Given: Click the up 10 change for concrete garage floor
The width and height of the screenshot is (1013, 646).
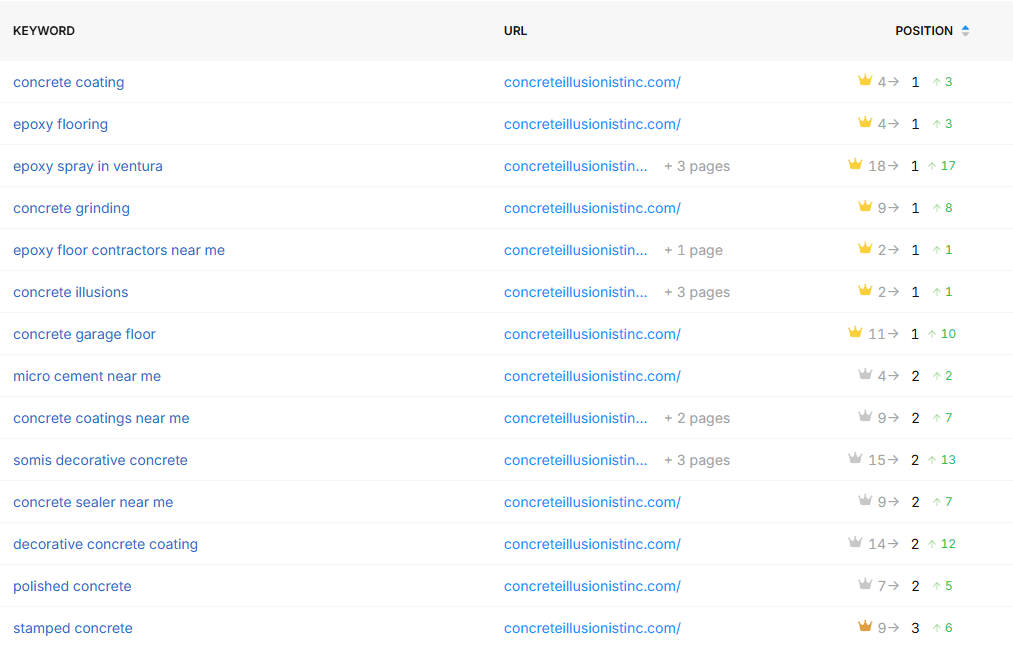Looking at the screenshot, I should pos(942,333).
